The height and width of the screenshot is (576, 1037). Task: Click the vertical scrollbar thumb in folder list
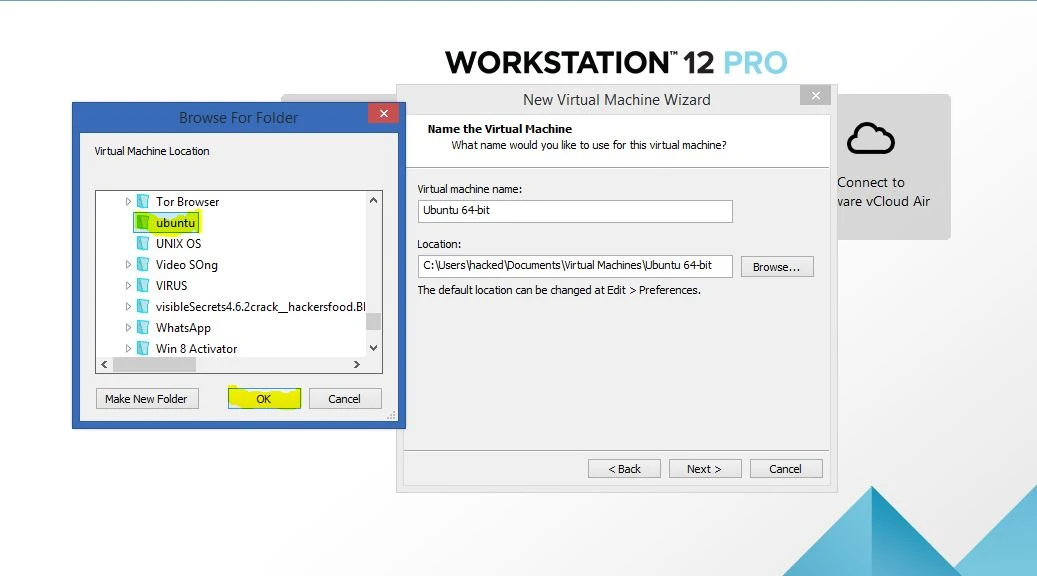374,321
